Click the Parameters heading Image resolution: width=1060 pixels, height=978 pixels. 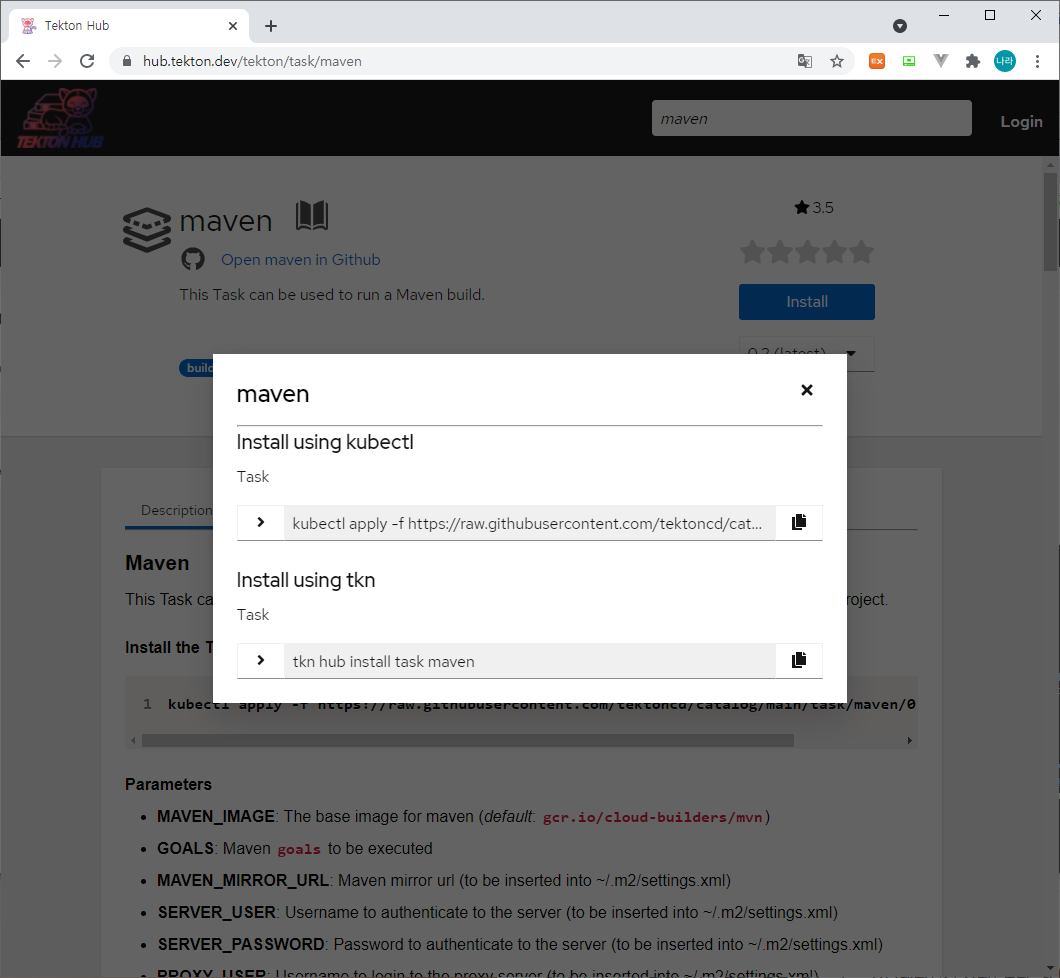(x=168, y=784)
